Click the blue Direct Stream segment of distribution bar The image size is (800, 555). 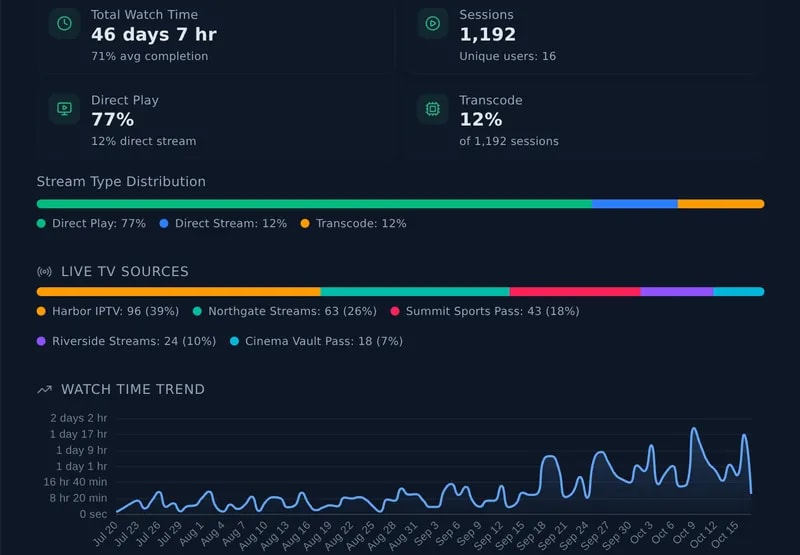pos(635,204)
